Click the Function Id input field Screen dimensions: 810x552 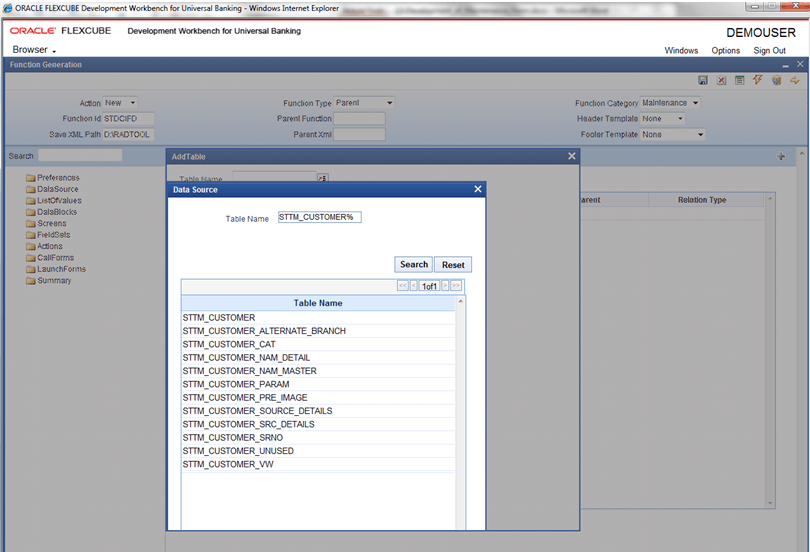[x=128, y=119]
